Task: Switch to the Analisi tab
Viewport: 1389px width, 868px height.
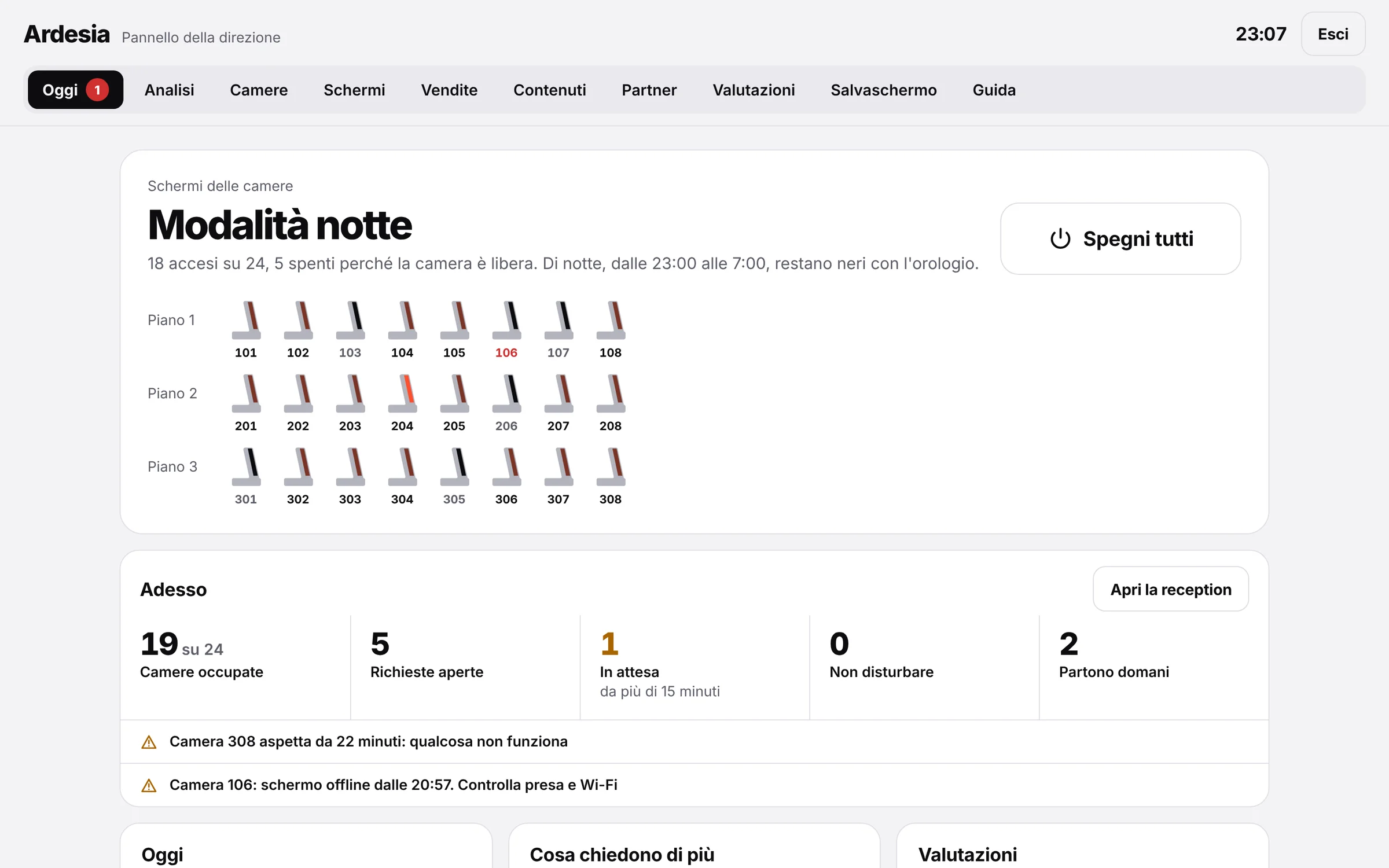Action: pyautogui.click(x=169, y=90)
